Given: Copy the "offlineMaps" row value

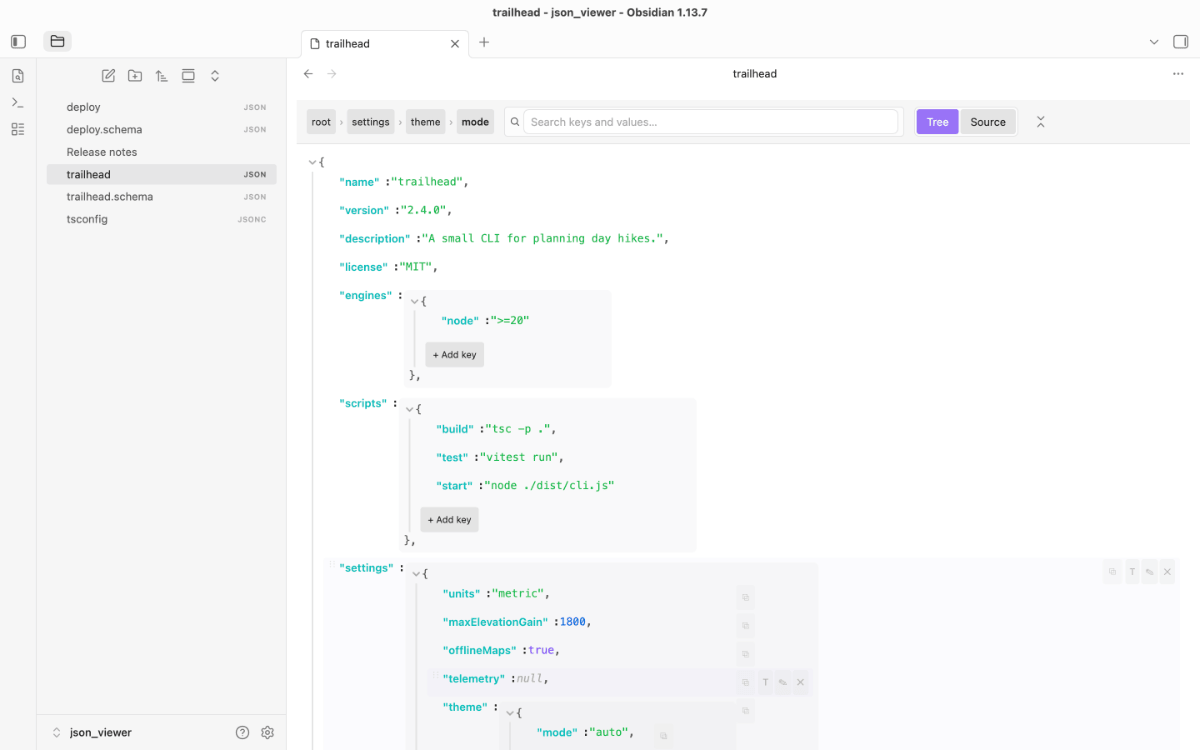Looking at the screenshot, I should (745, 655).
